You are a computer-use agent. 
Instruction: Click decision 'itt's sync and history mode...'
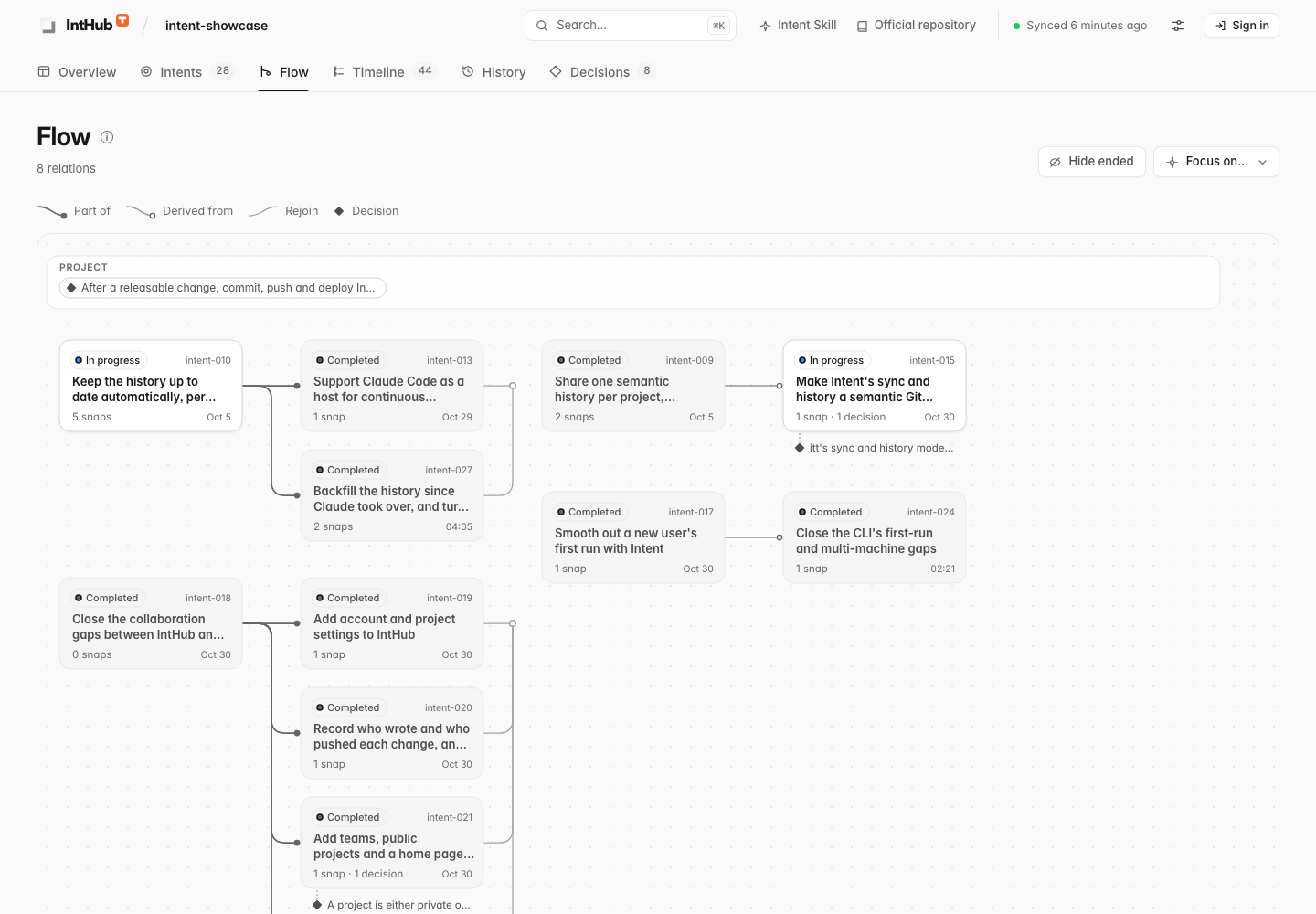[x=875, y=448]
